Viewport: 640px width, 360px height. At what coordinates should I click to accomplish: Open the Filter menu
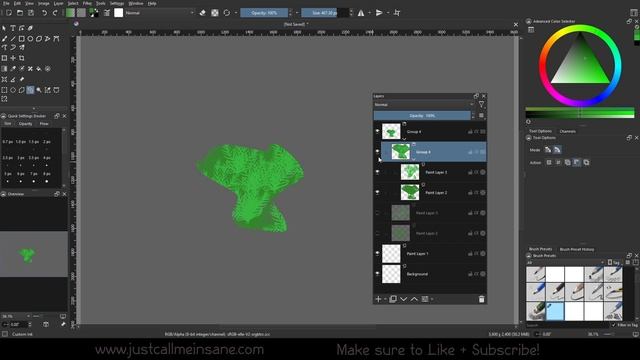click(87, 3)
